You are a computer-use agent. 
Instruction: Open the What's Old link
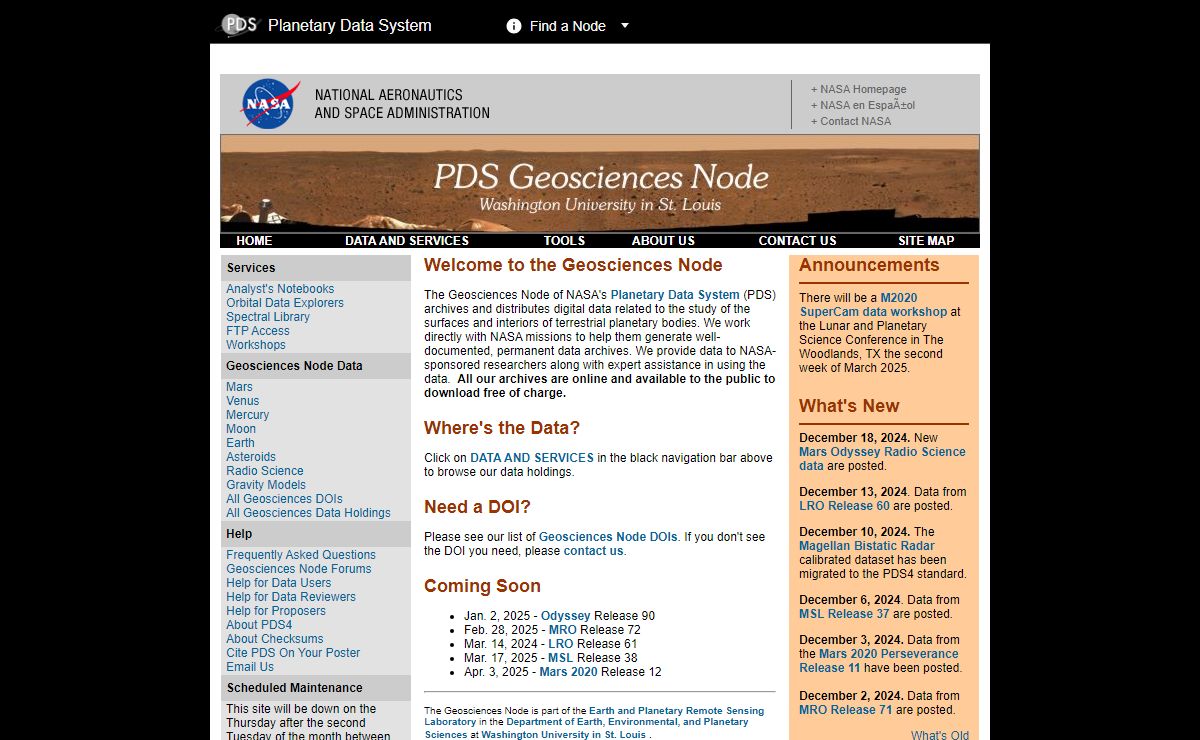pyautogui.click(x=940, y=735)
